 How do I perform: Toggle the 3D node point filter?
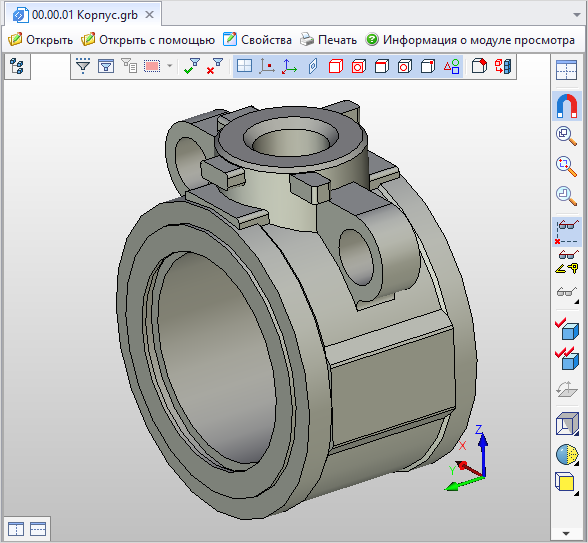click(x=267, y=66)
